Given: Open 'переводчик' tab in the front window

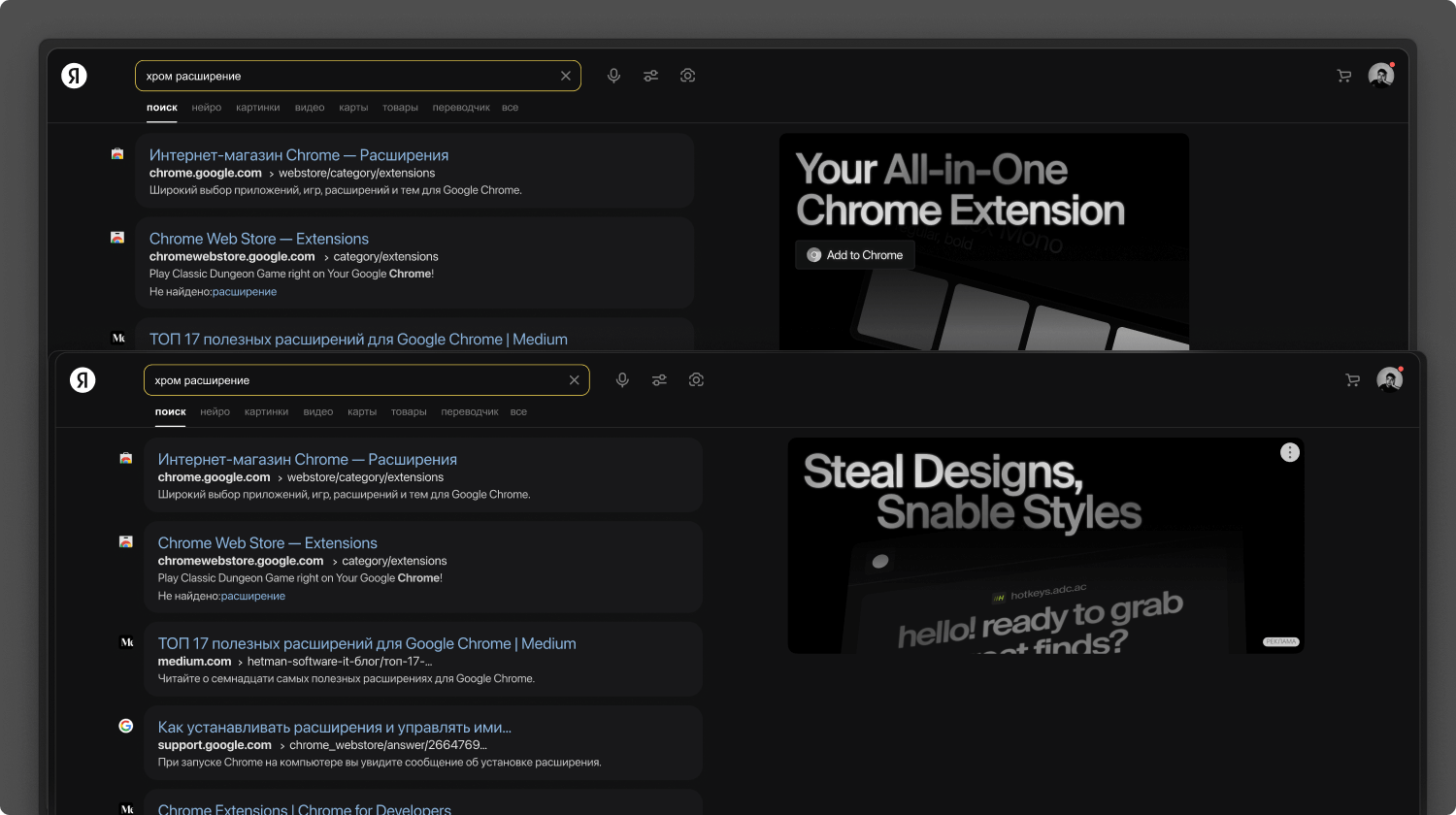Looking at the screenshot, I should coord(469,412).
